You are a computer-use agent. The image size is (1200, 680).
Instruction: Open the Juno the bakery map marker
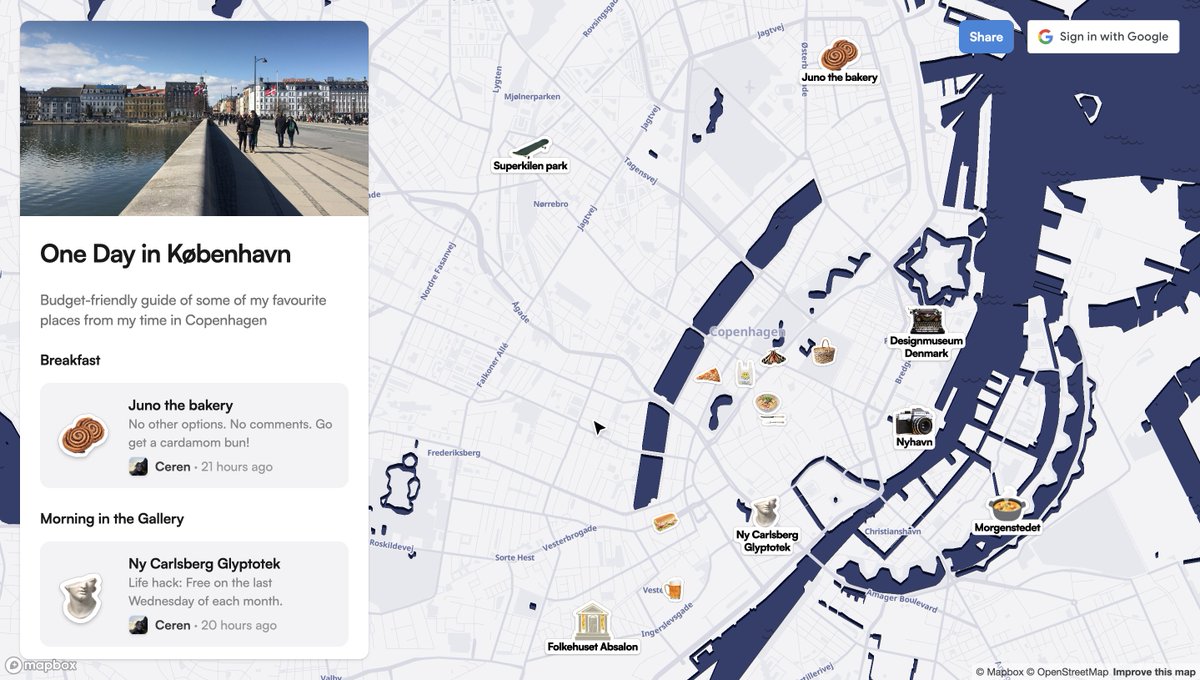click(839, 54)
